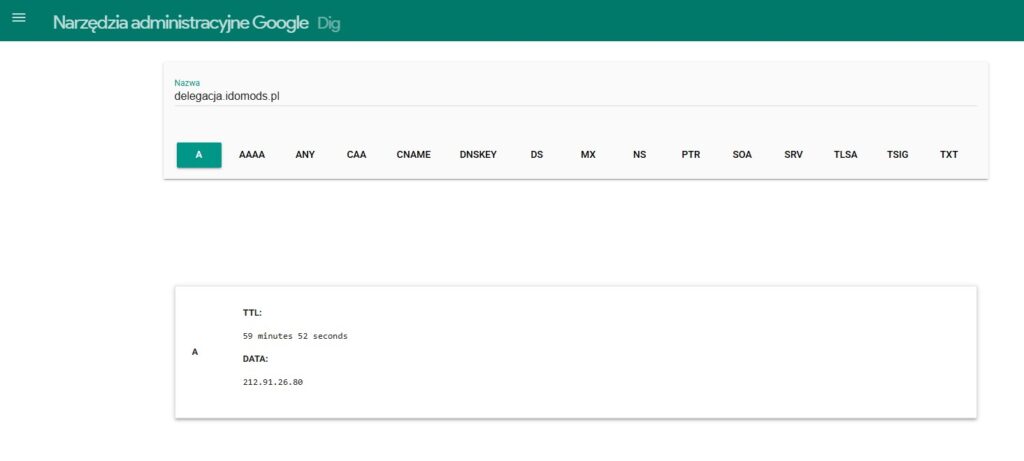Pick the PTR record type
This screenshot has height=461, width=1024.
[x=691, y=155]
